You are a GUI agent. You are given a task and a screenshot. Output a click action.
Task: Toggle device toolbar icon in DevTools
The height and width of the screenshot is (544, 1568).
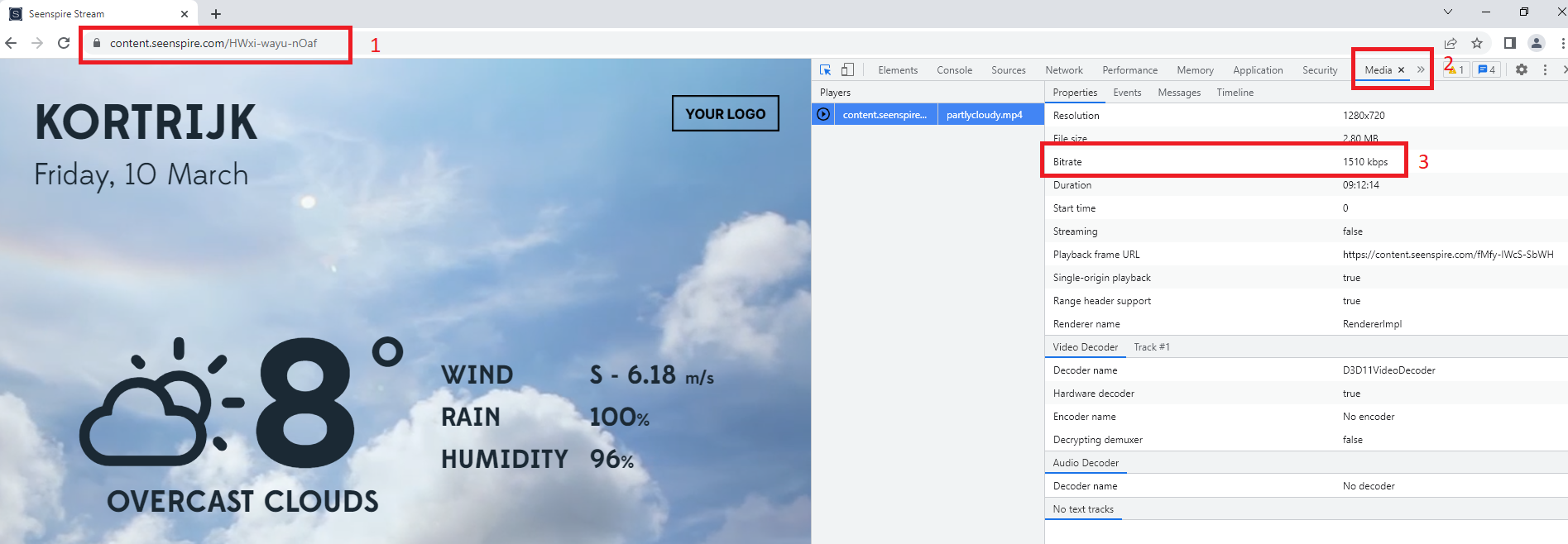click(x=847, y=69)
